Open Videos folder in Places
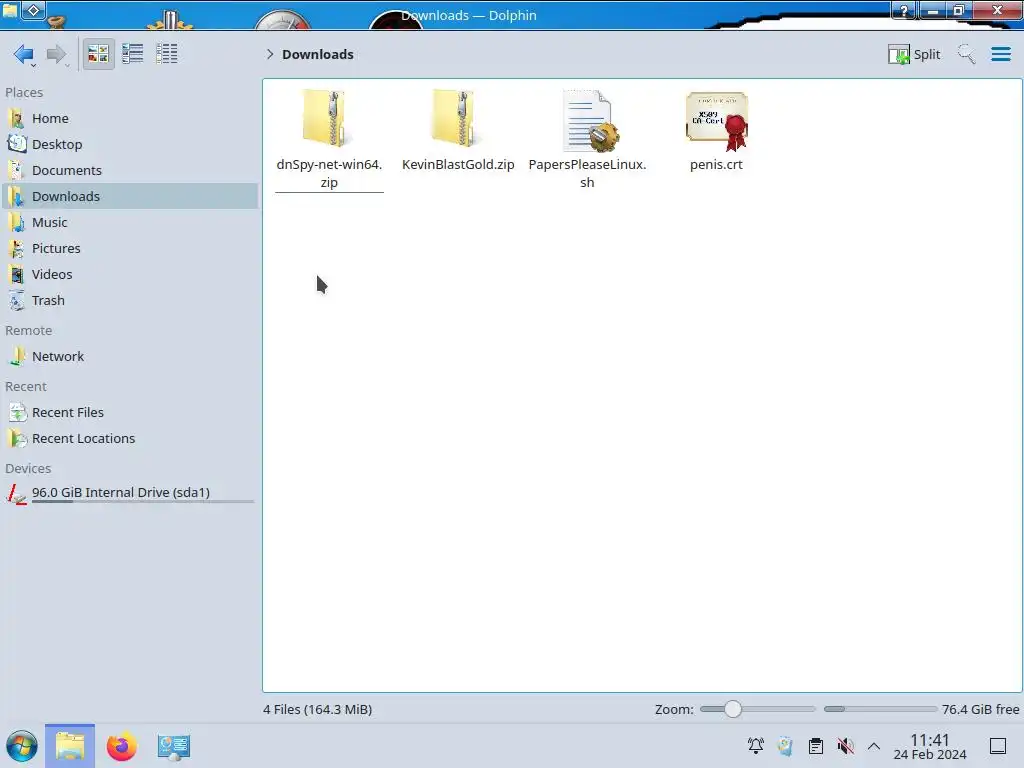1024x768 pixels. pos(130,275)
